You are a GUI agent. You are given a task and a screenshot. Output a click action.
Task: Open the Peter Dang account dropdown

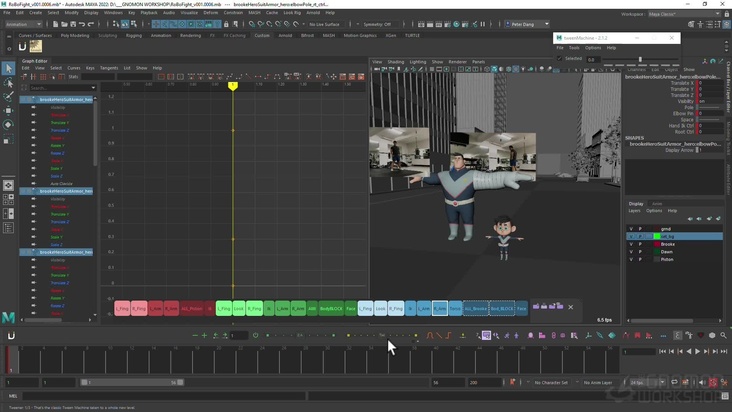pyautogui.click(x=527, y=24)
